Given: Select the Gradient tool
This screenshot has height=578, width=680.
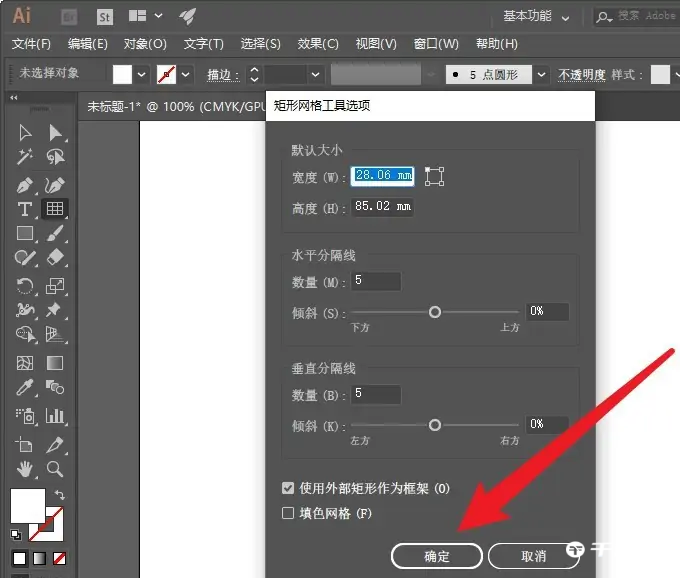Looking at the screenshot, I should (x=55, y=363).
